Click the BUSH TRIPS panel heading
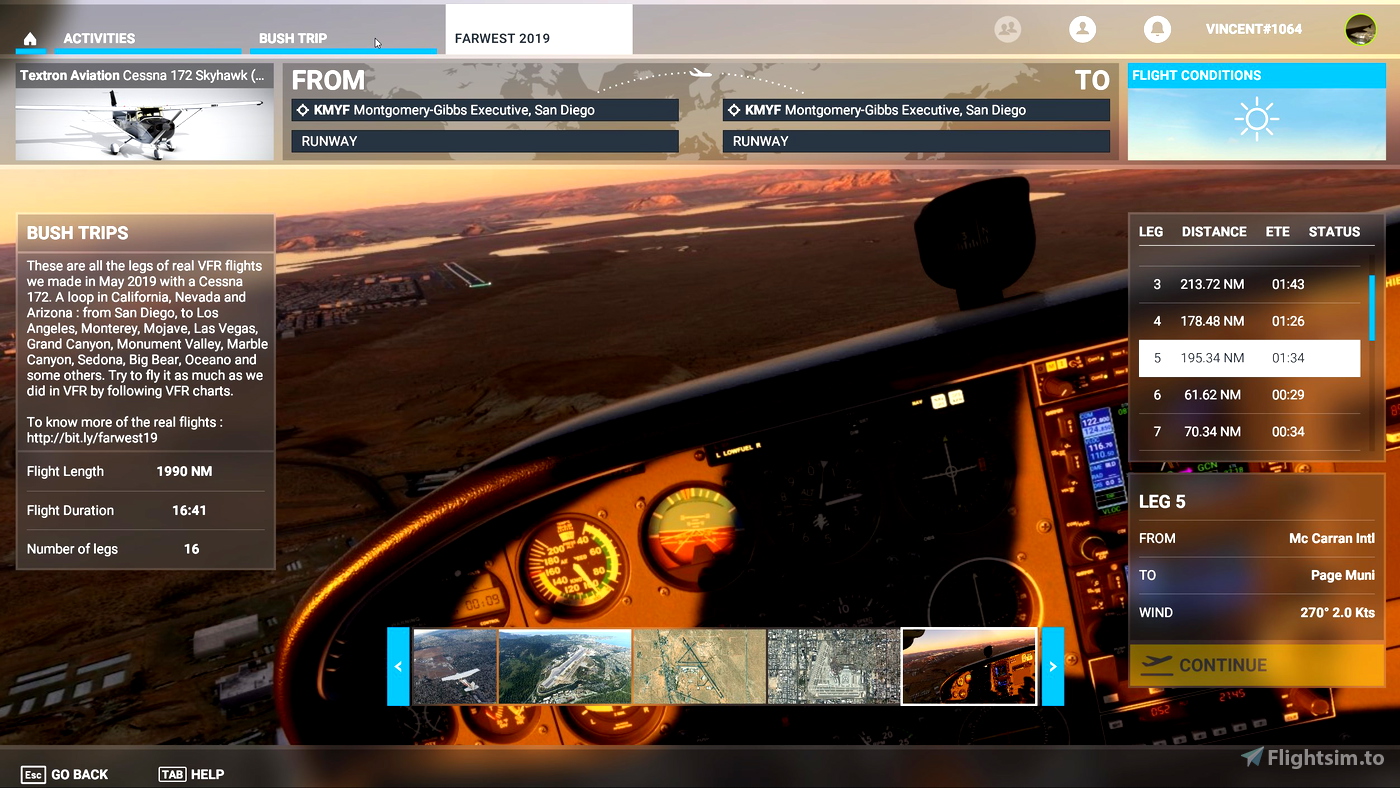This screenshot has width=1400, height=788. [x=78, y=233]
